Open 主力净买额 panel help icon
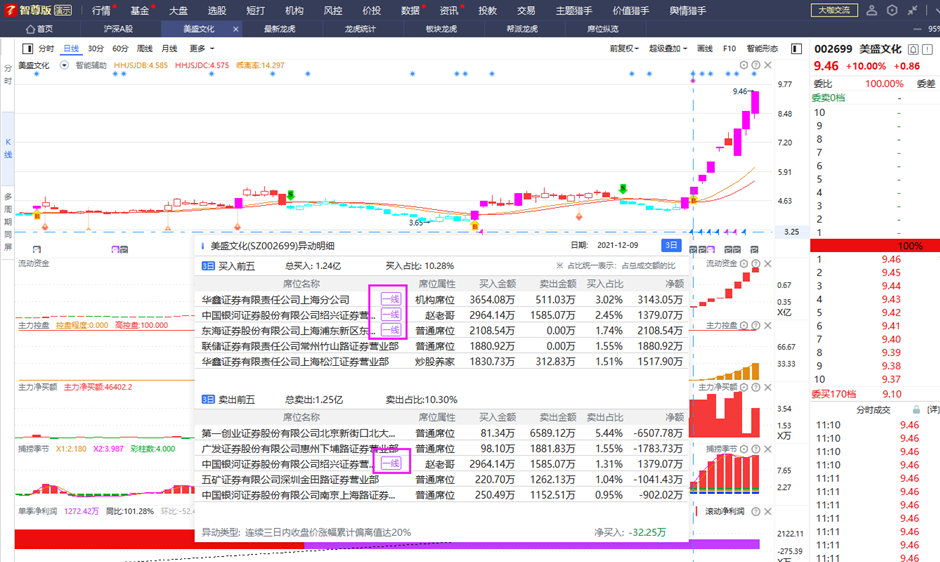The width and height of the screenshot is (940, 562). click(x=756, y=387)
